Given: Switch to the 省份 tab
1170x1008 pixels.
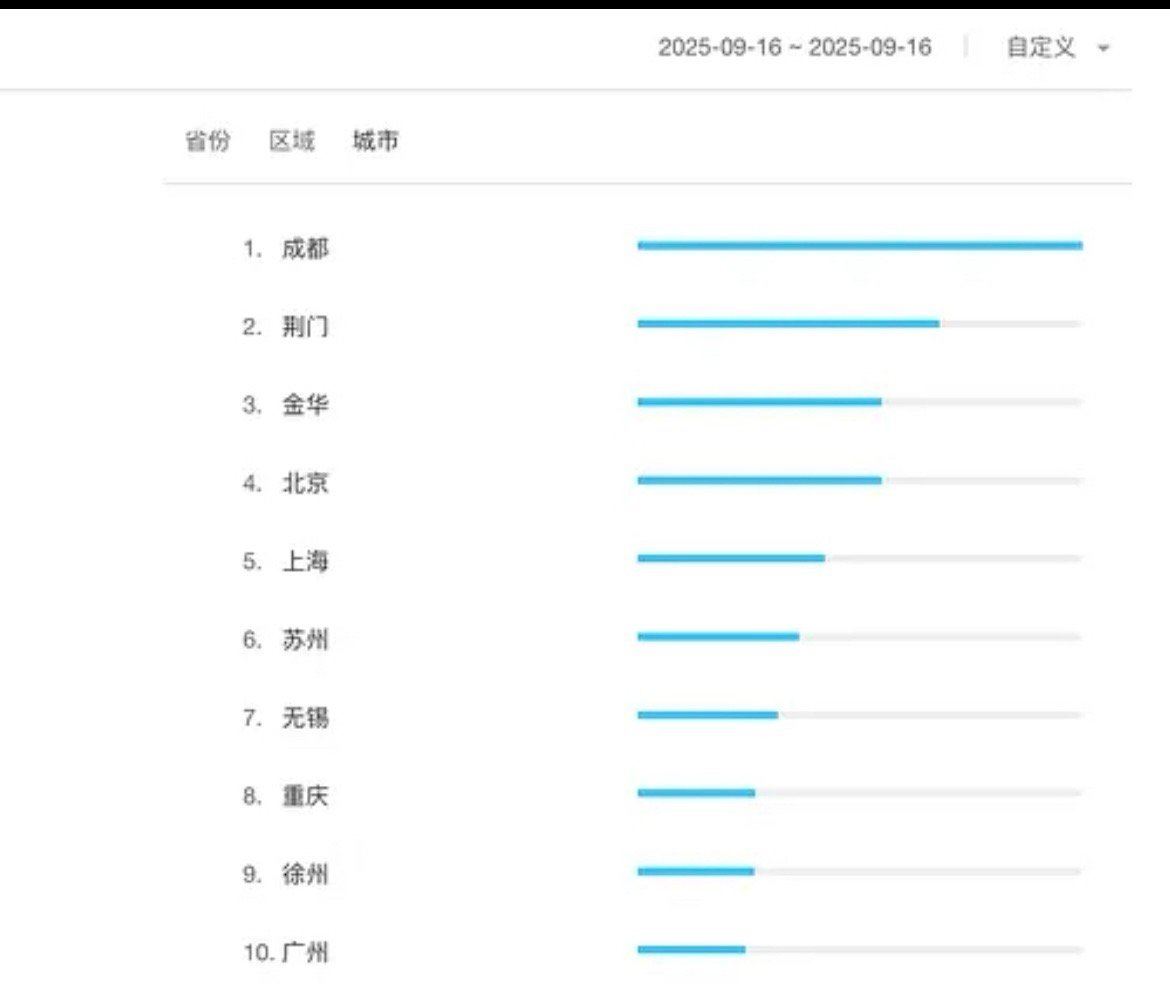Looking at the screenshot, I should (x=207, y=140).
